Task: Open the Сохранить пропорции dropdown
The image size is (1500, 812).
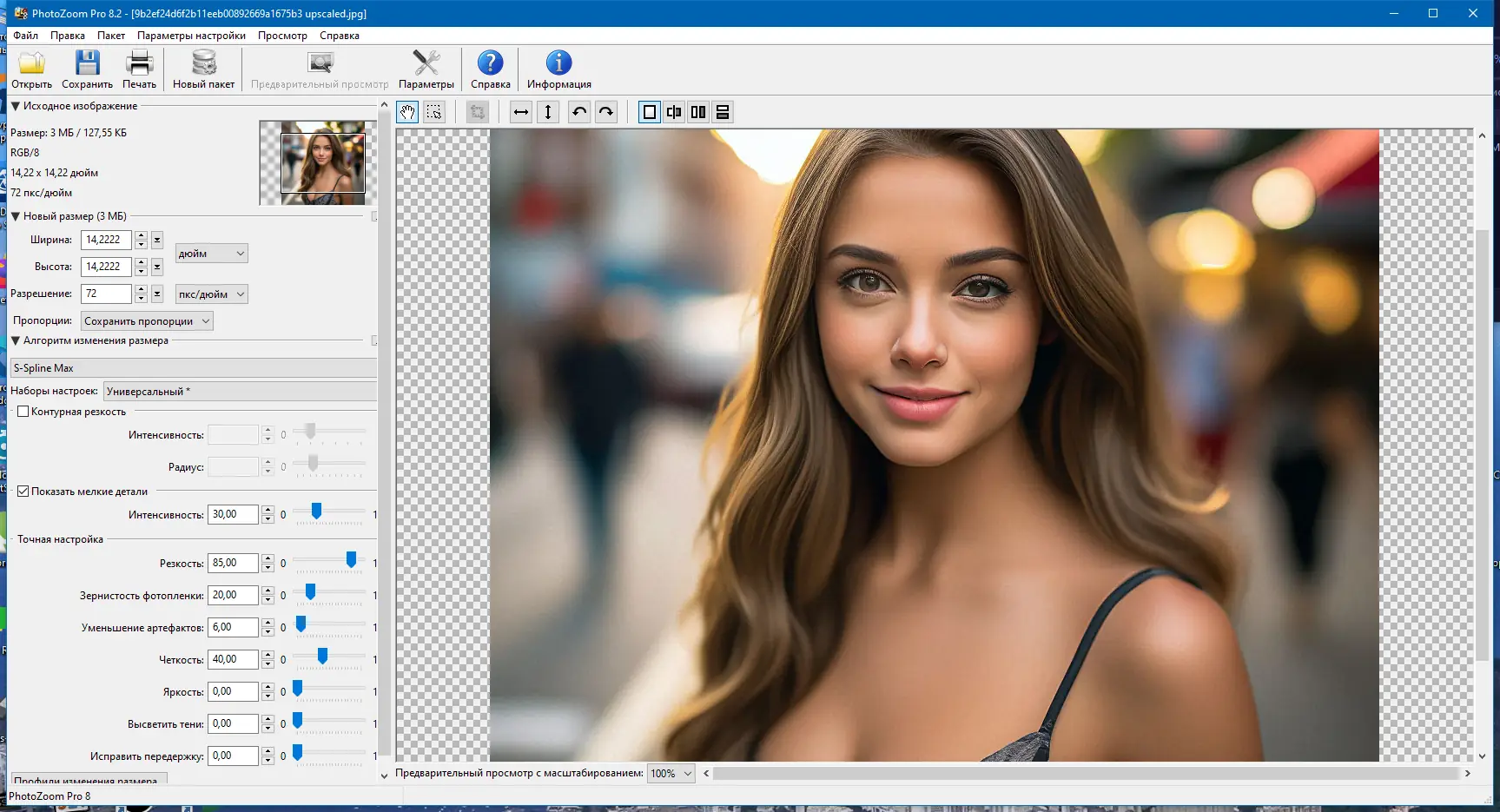Action: click(x=147, y=321)
